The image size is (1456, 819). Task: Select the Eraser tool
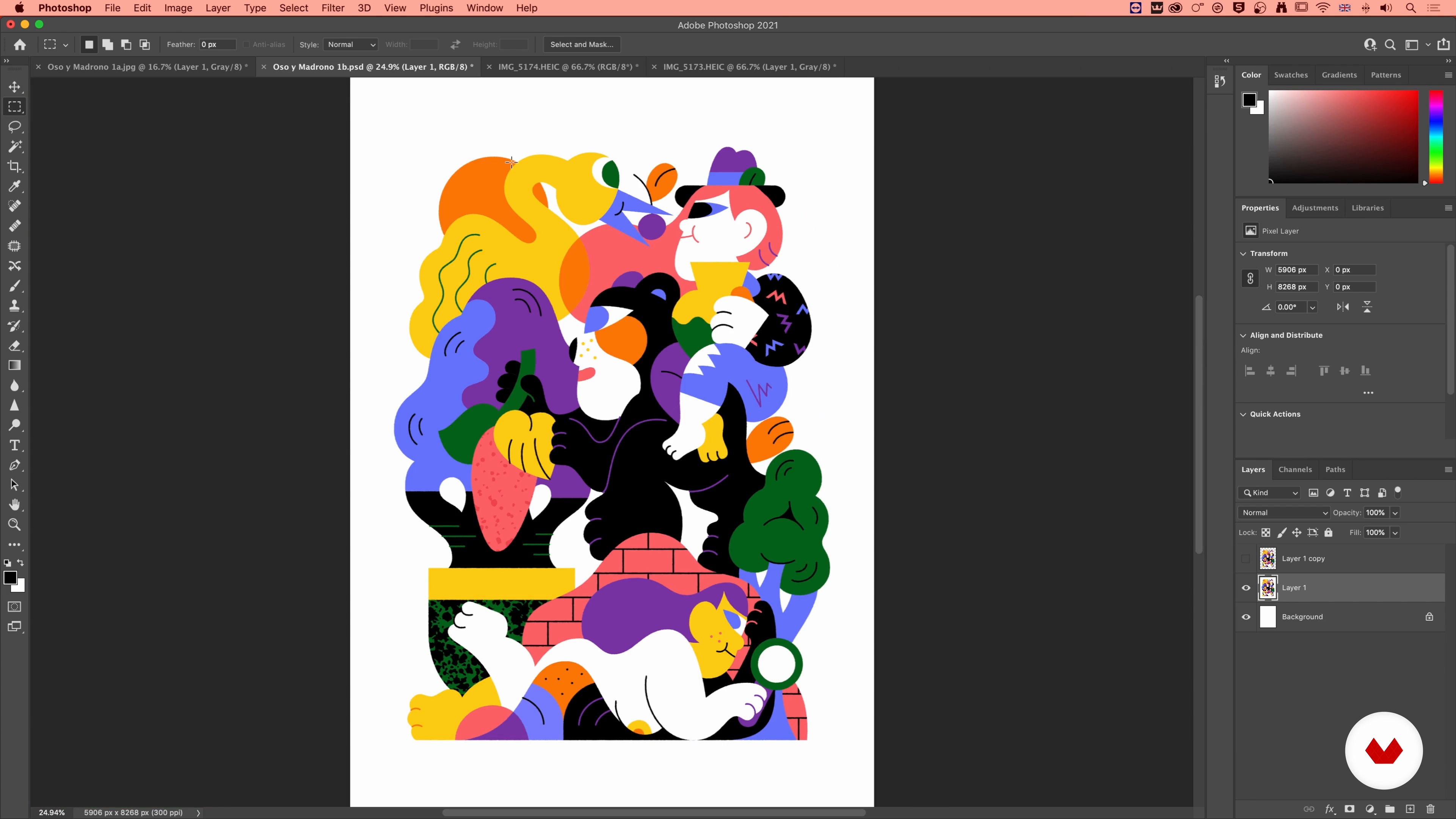click(15, 345)
